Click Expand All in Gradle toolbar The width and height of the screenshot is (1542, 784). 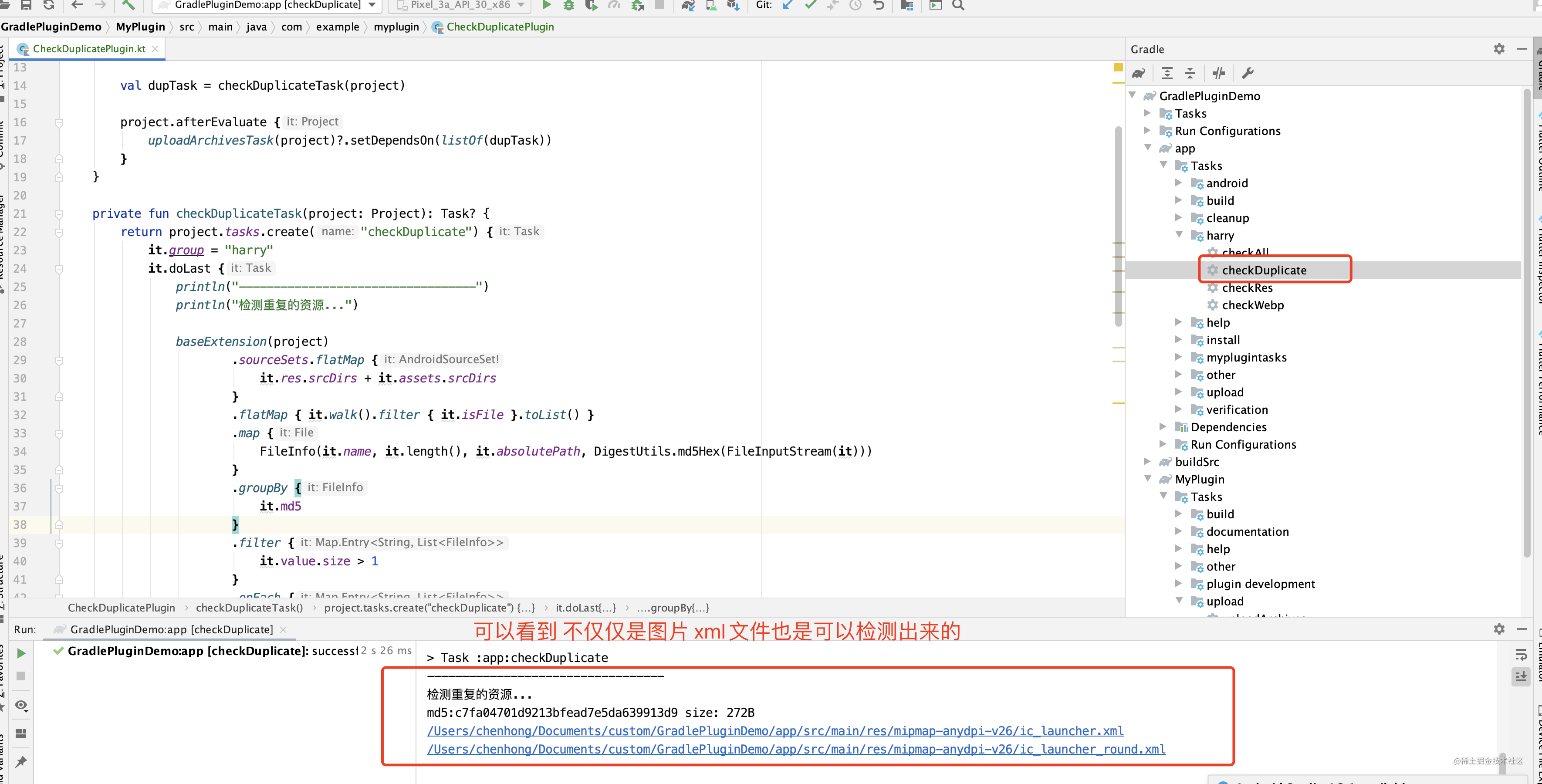click(1167, 73)
